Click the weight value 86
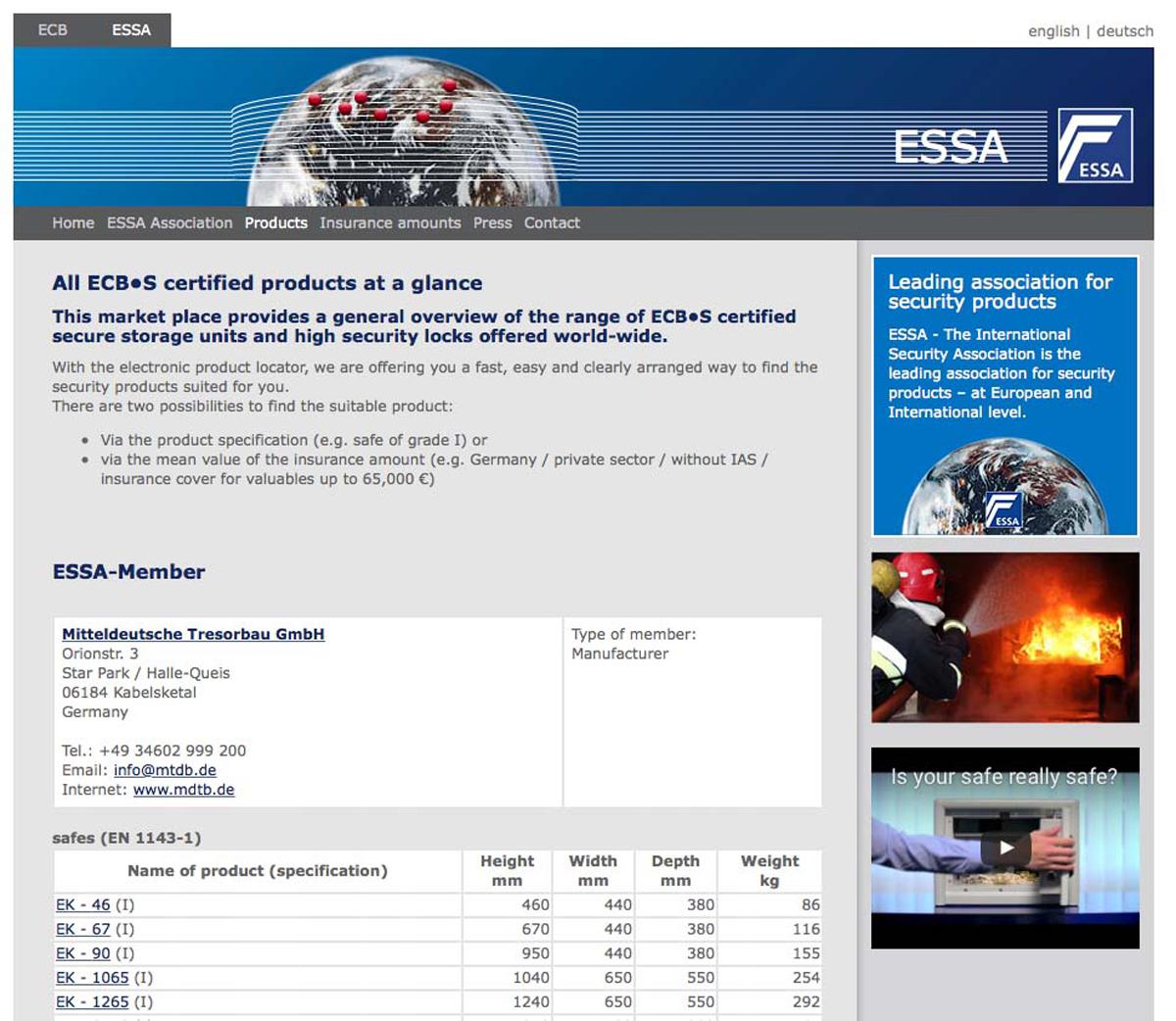Screen dimensions: 1176x1021 coord(810,904)
